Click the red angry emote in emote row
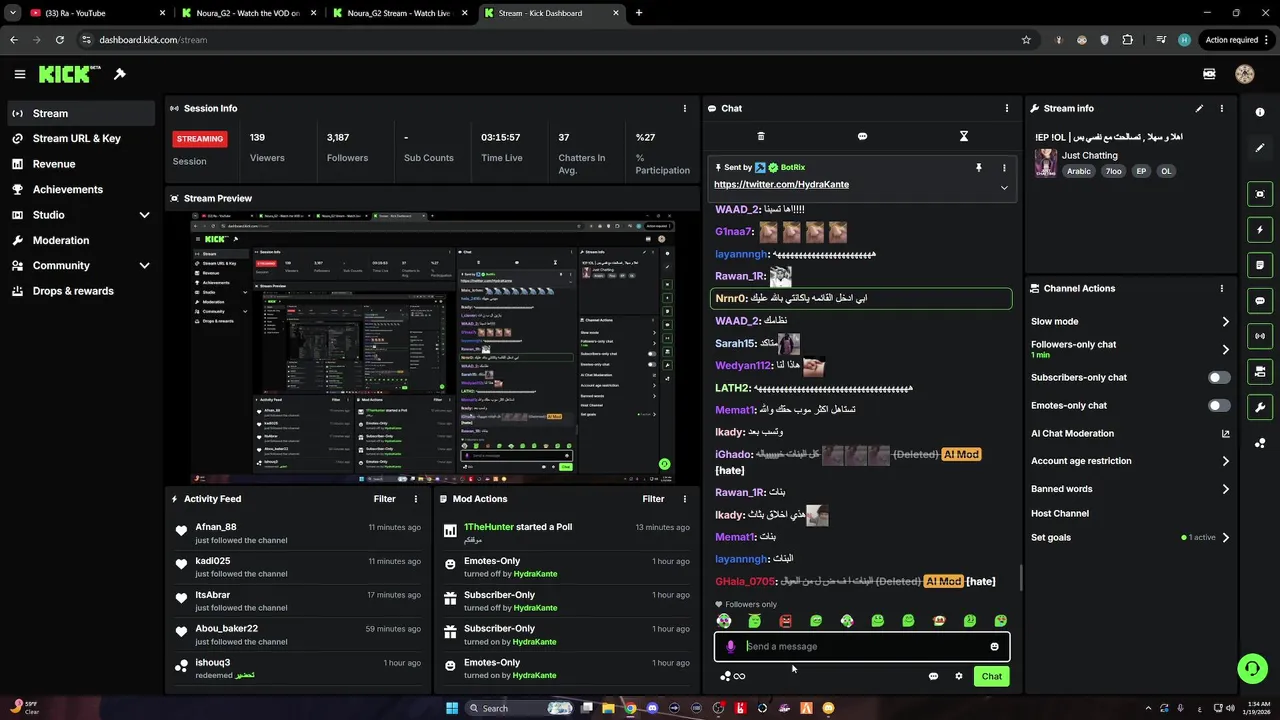Viewport: 1280px width, 720px height. tap(785, 621)
